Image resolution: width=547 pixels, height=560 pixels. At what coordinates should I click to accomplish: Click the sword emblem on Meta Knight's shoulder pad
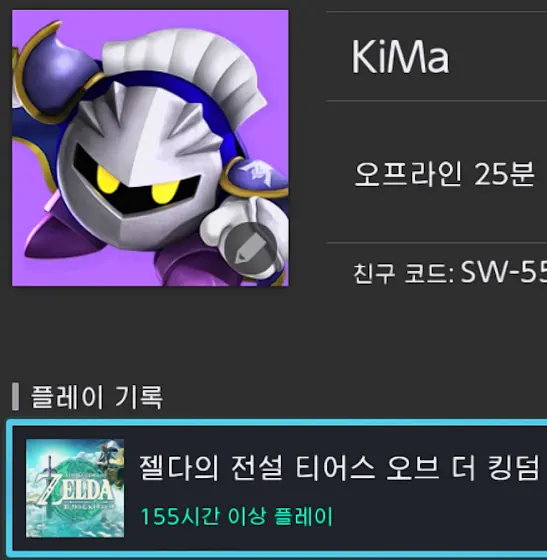coord(256,171)
